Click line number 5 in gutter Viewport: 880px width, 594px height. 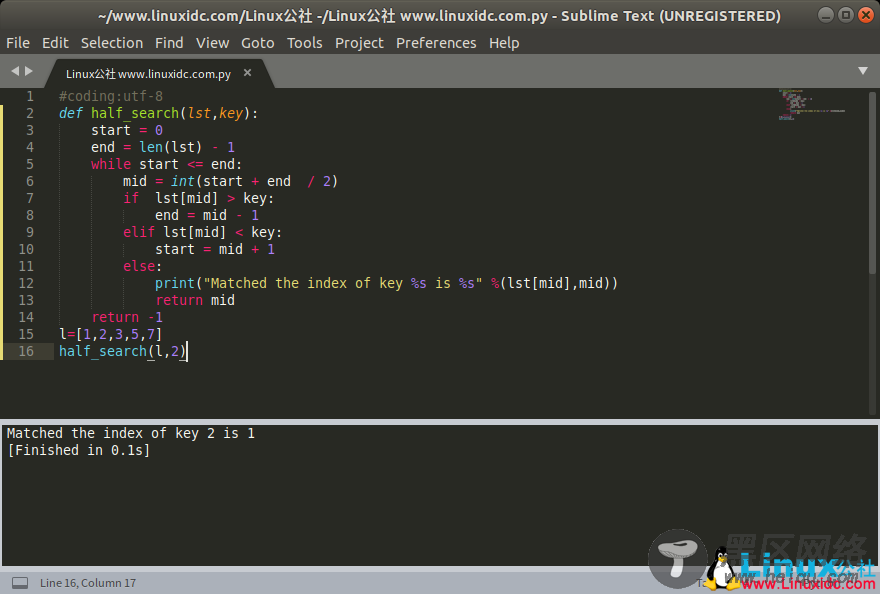point(30,165)
